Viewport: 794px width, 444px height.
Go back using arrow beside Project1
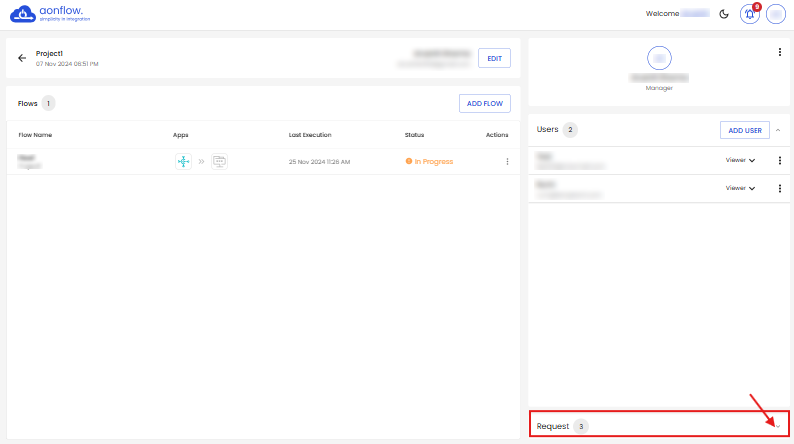point(22,58)
